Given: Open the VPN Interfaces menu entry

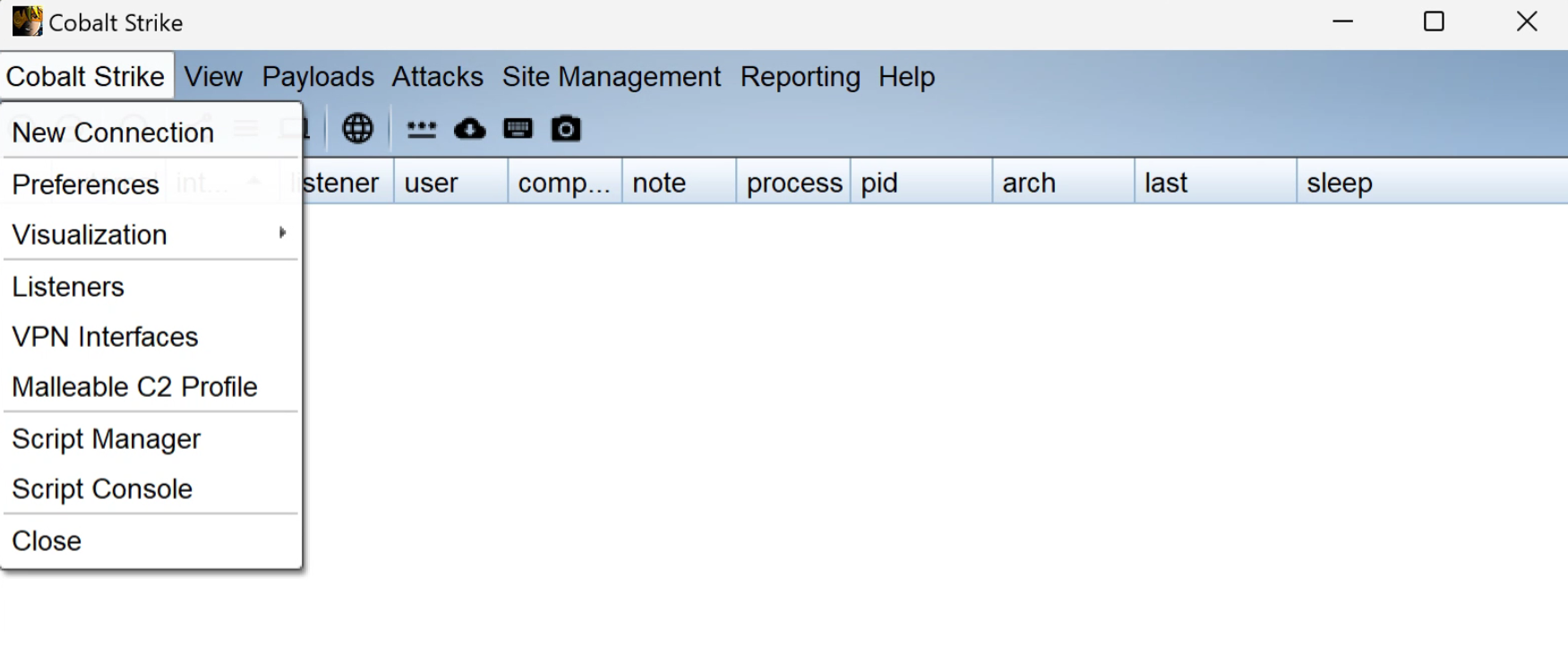Looking at the screenshot, I should [x=151, y=337].
